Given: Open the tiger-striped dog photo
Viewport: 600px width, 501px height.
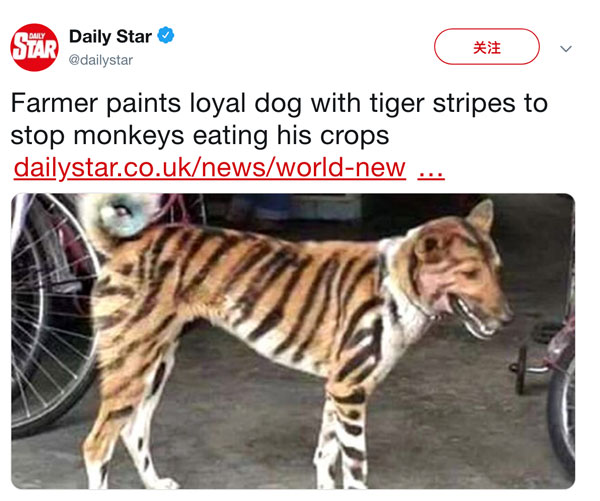Looking at the screenshot, I should click(x=293, y=341).
